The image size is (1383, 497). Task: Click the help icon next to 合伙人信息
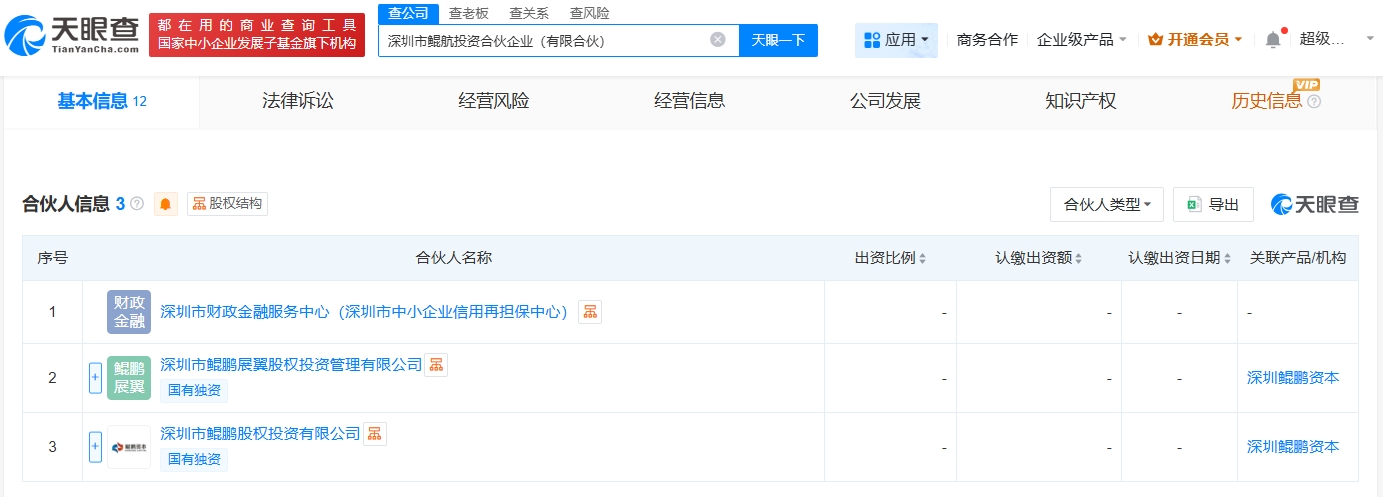pyautogui.click(x=137, y=204)
